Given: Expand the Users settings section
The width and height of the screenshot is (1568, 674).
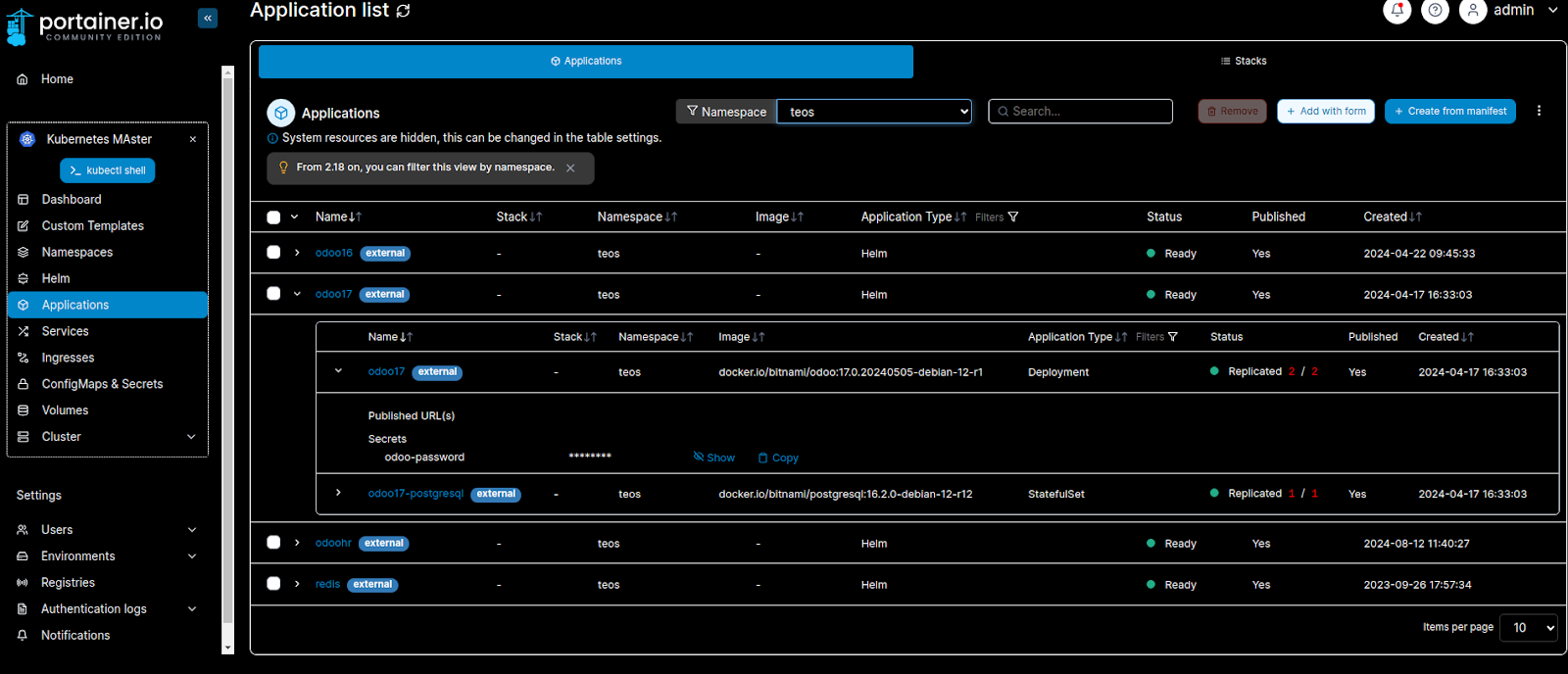Looking at the screenshot, I should 192,530.
